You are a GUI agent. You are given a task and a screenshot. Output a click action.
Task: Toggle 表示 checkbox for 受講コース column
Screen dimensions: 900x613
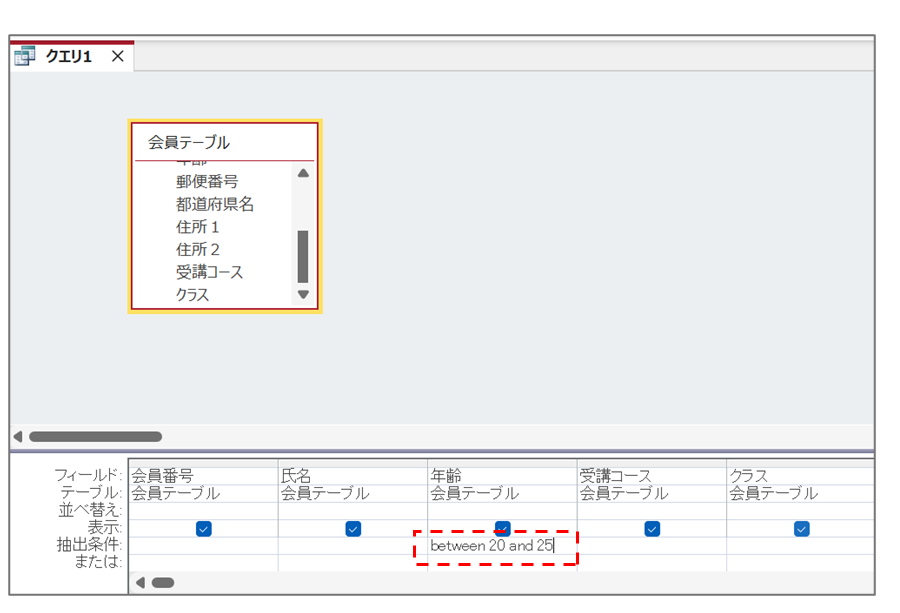(652, 529)
